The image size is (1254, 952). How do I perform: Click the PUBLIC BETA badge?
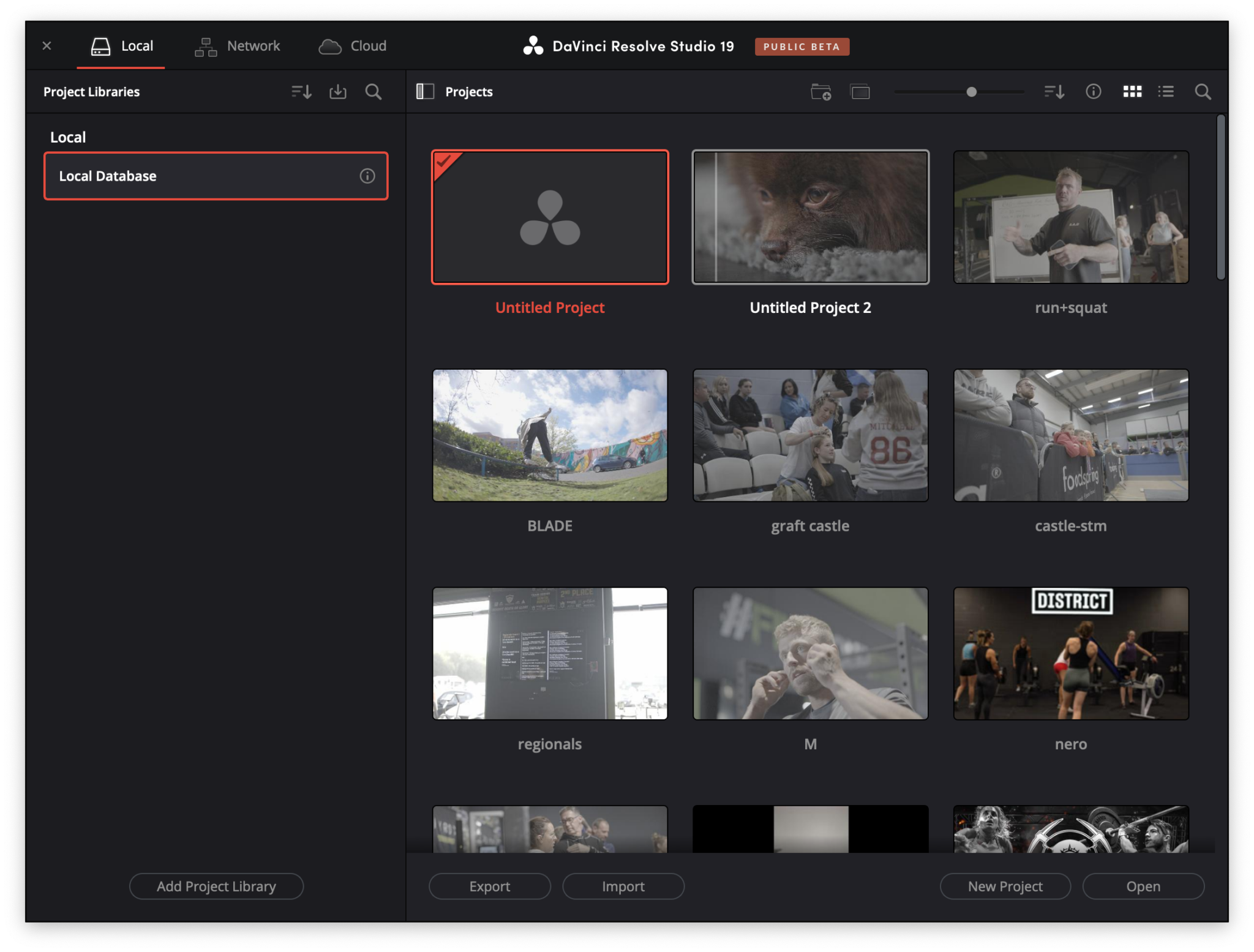pos(802,47)
